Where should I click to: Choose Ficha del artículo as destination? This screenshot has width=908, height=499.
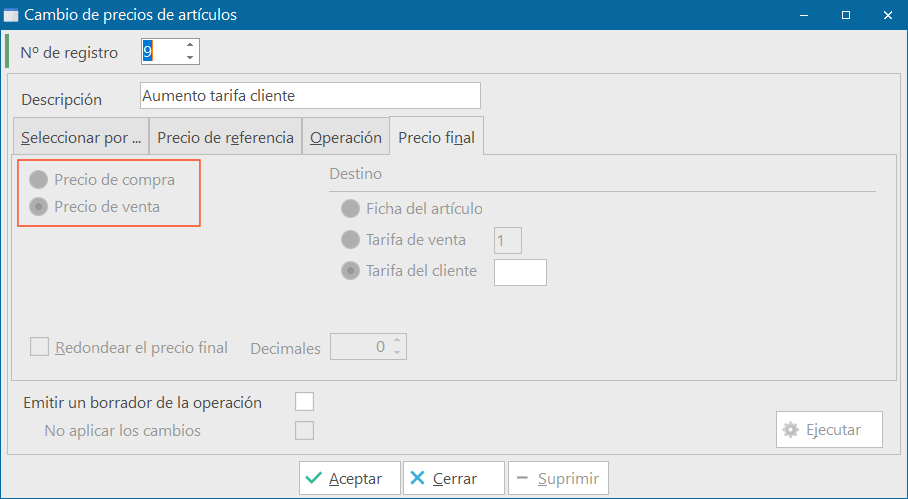coord(350,208)
